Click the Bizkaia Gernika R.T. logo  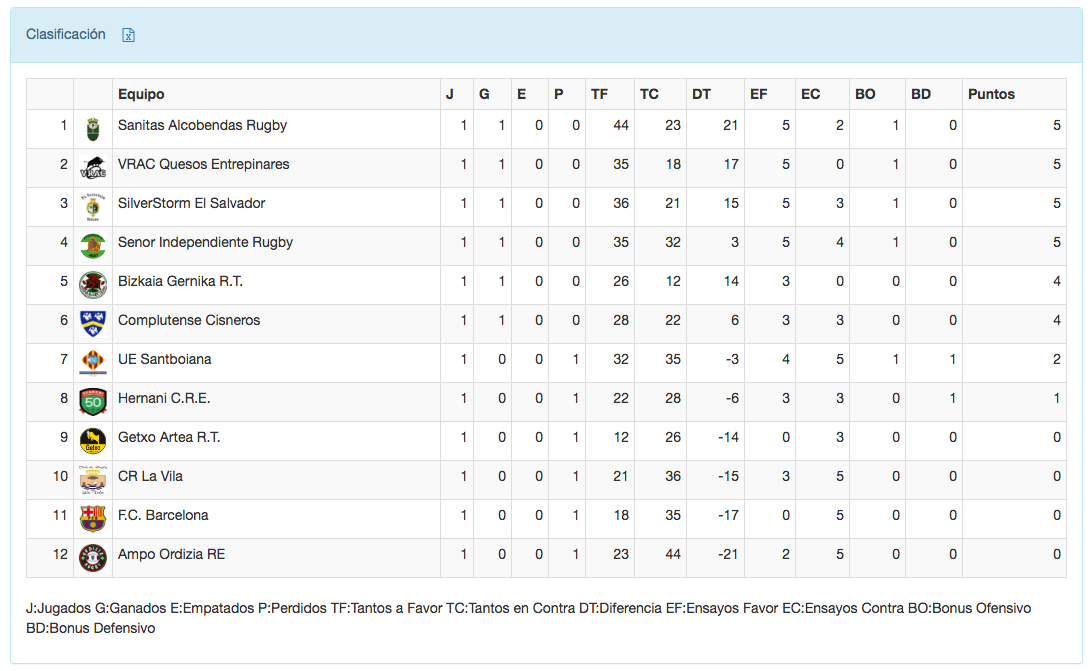pos(93,283)
